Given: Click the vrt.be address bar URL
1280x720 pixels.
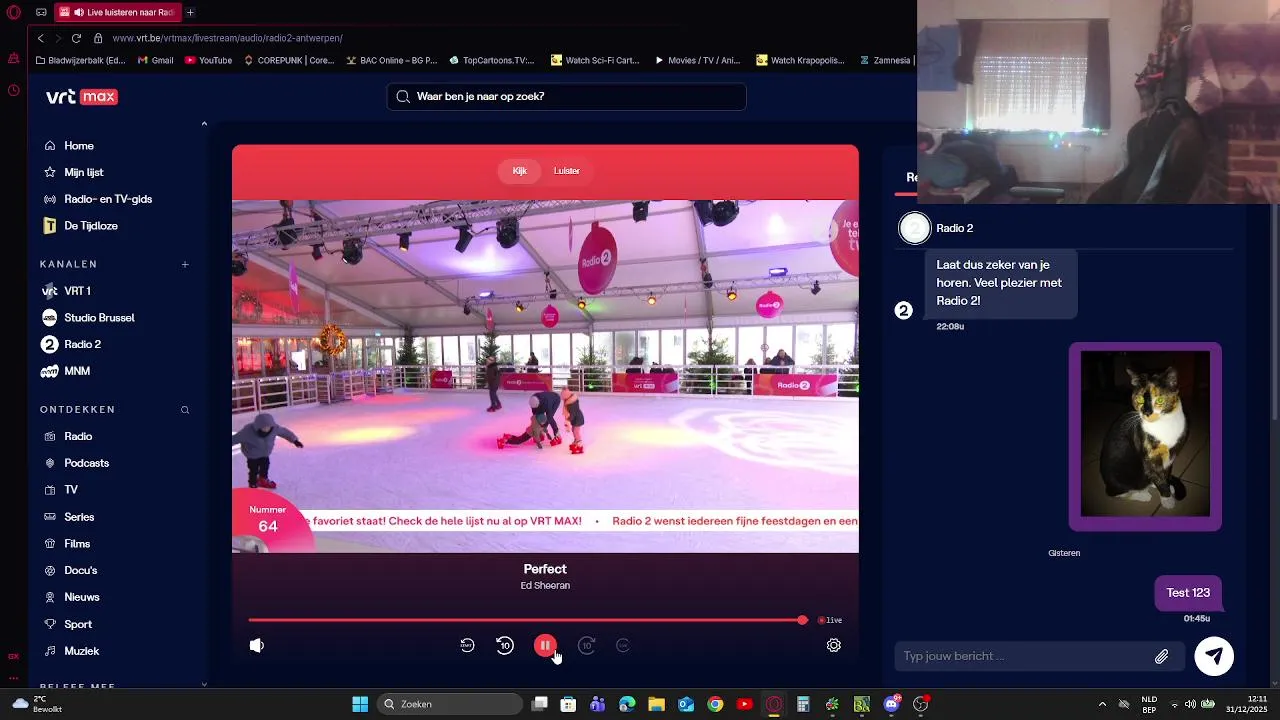Looking at the screenshot, I should click(x=227, y=38).
